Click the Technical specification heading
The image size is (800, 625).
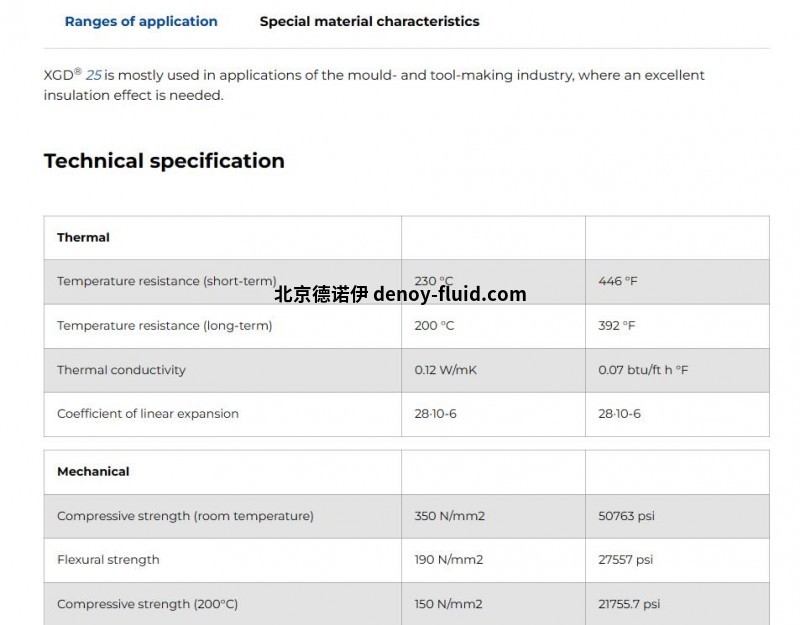[164, 161]
